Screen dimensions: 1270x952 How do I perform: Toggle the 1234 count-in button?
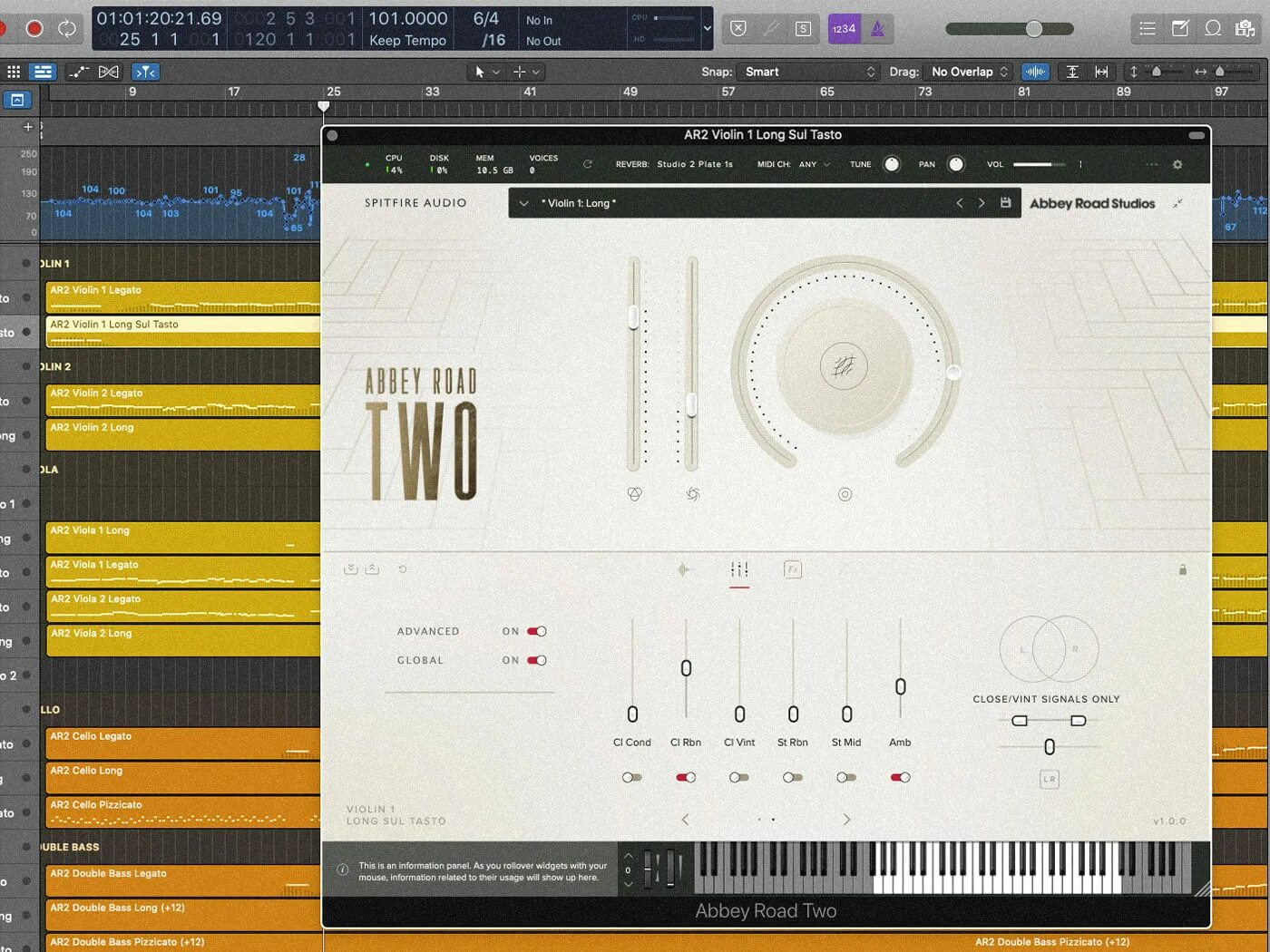(x=844, y=29)
